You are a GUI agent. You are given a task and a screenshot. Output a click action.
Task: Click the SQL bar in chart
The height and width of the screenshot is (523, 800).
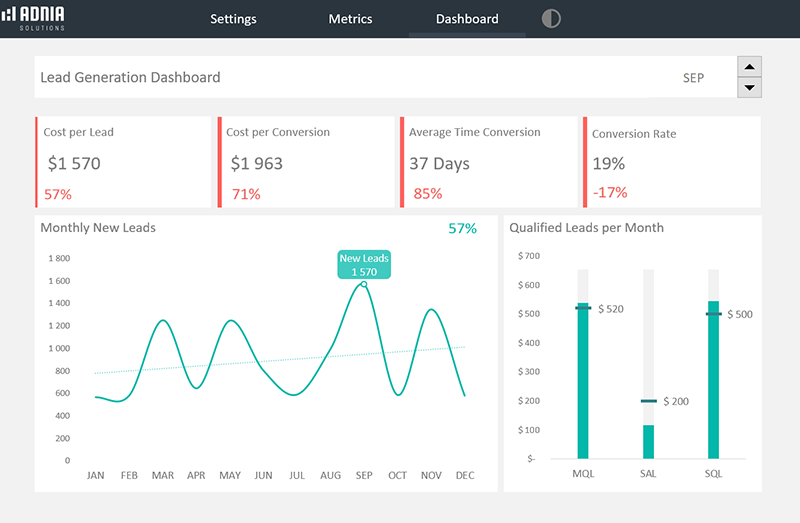713,382
